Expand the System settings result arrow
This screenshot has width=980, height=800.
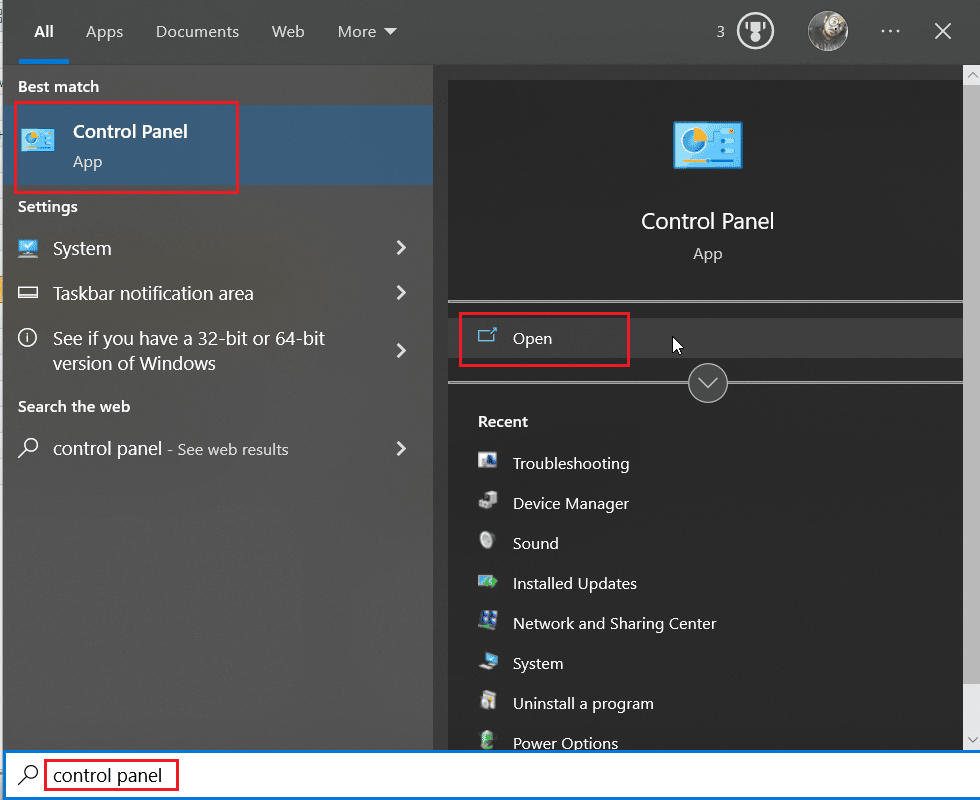[400, 249]
